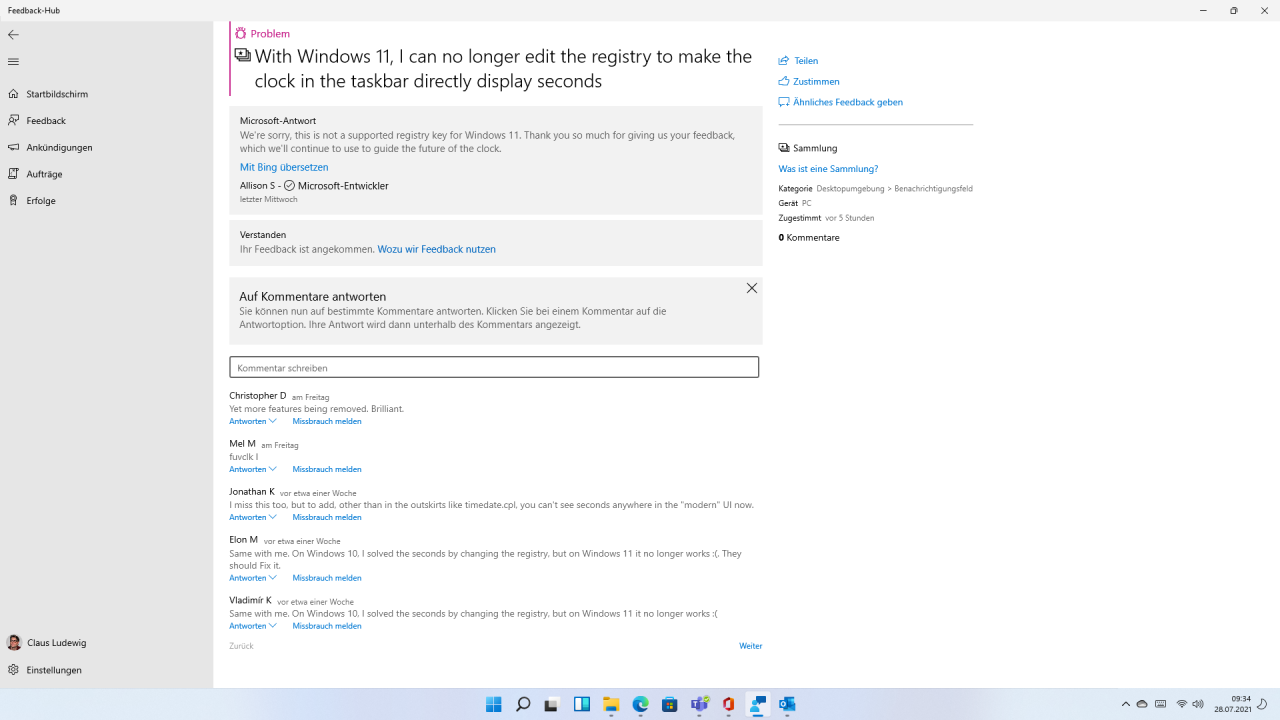
Task: Open the taskbar clock and date
Action: click(1232, 704)
